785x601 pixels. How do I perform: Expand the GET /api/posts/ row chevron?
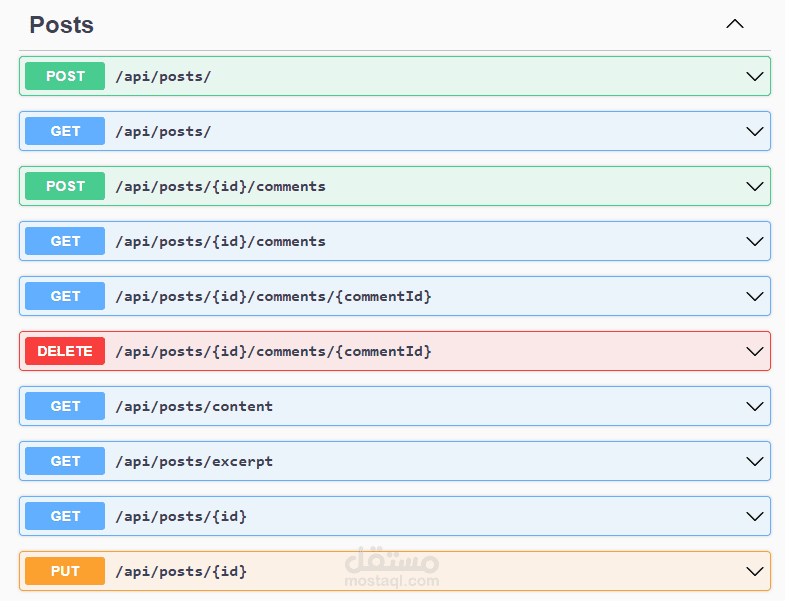point(755,131)
